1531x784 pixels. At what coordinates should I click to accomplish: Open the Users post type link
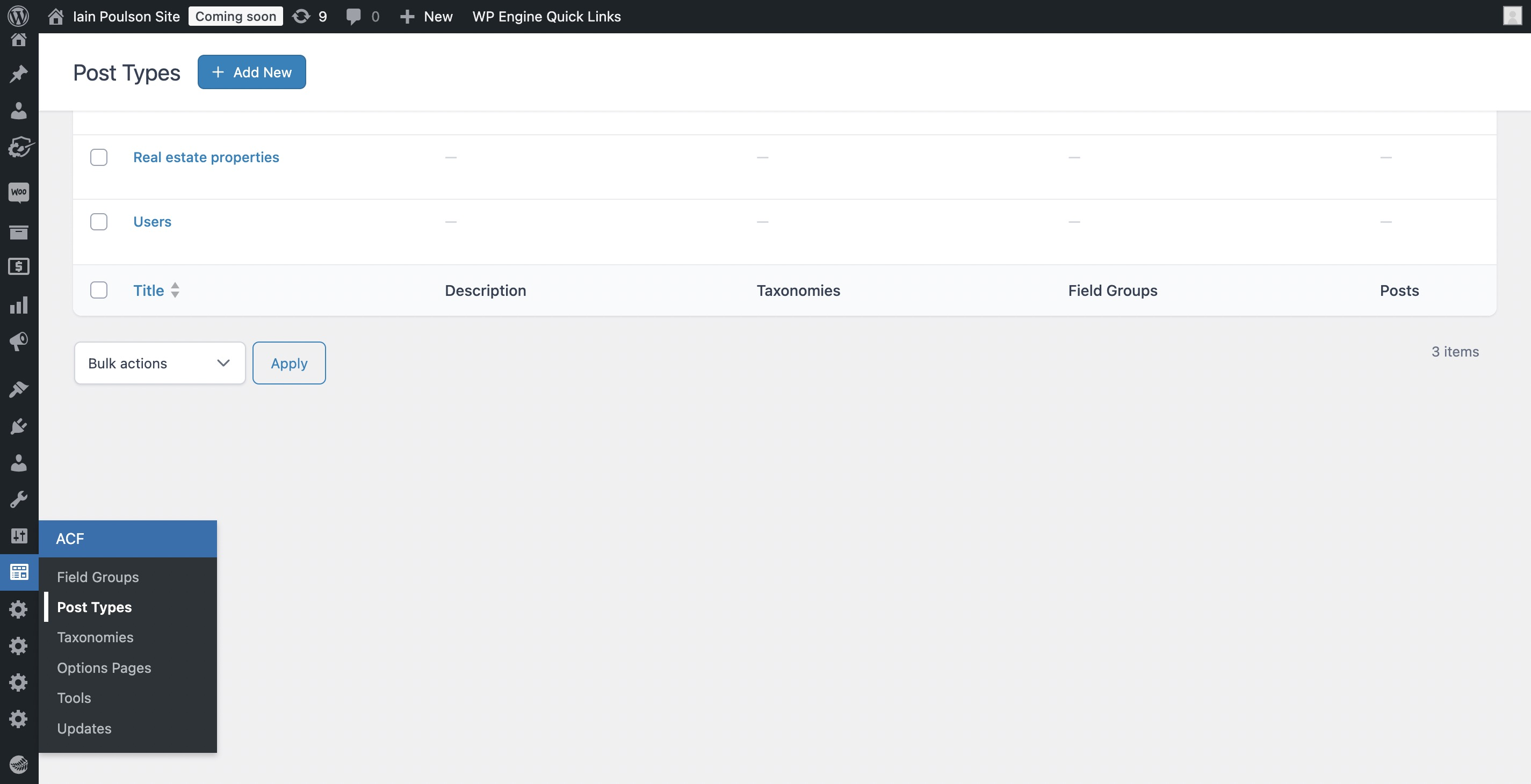click(152, 222)
